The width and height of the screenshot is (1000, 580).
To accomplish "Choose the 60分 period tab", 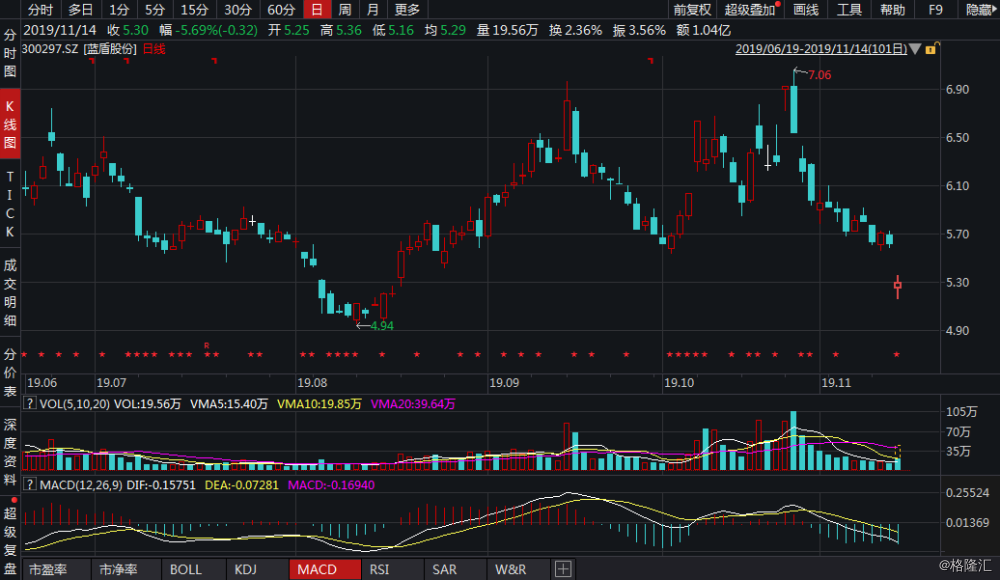I will click(x=281, y=10).
